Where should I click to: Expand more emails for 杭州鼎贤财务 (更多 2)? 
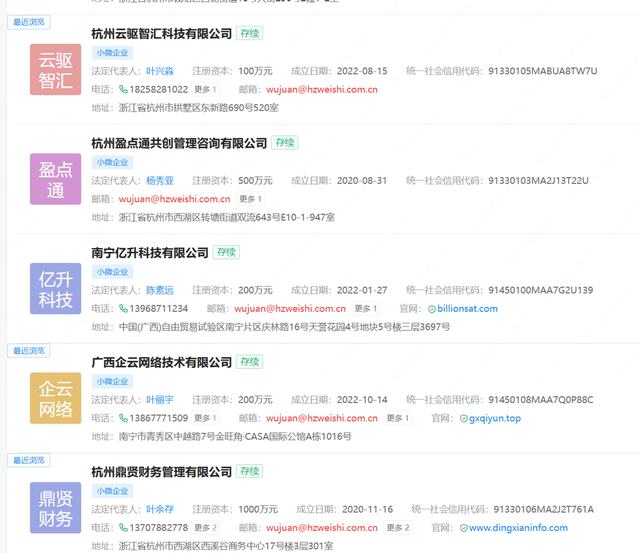click(x=398, y=528)
